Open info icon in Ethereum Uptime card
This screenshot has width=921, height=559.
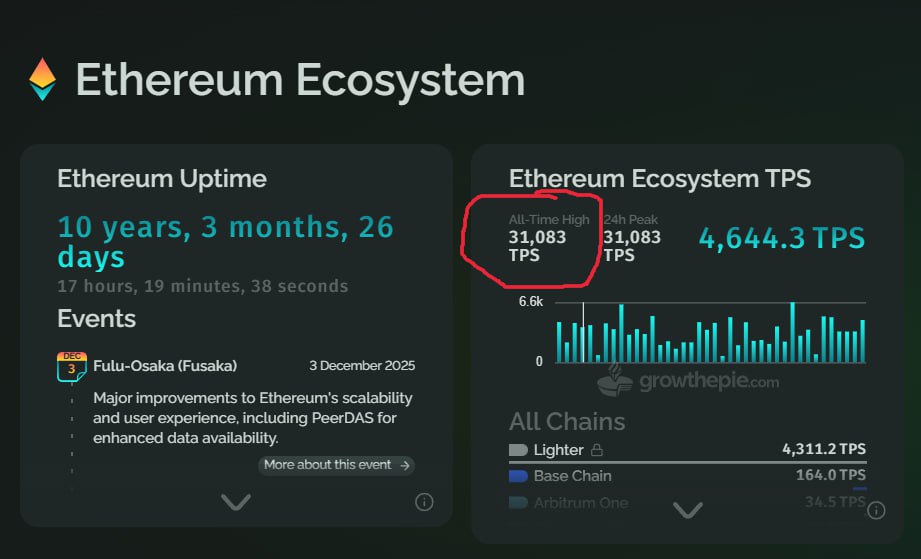click(x=424, y=502)
